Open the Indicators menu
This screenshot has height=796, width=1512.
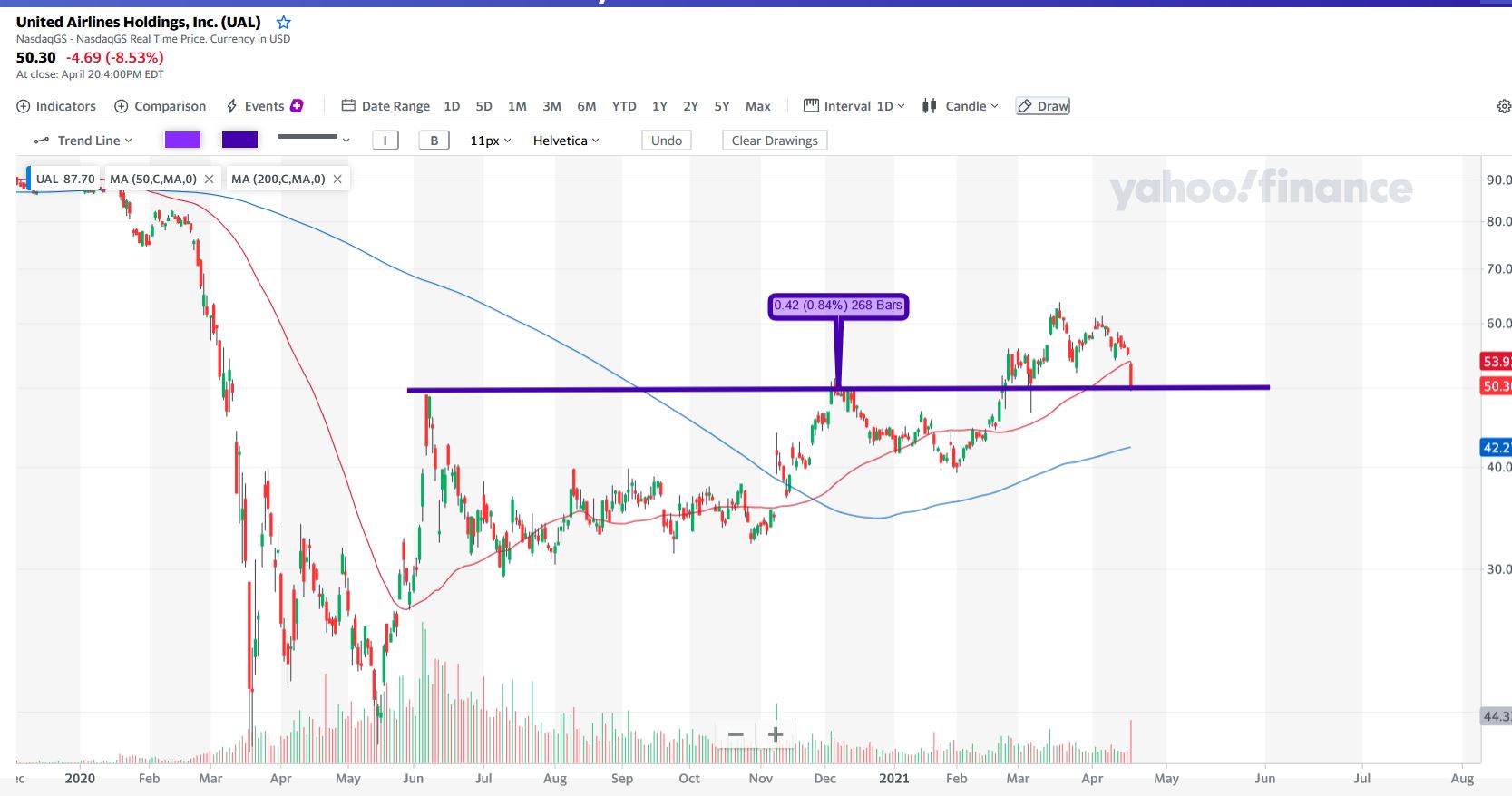coord(56,106)
